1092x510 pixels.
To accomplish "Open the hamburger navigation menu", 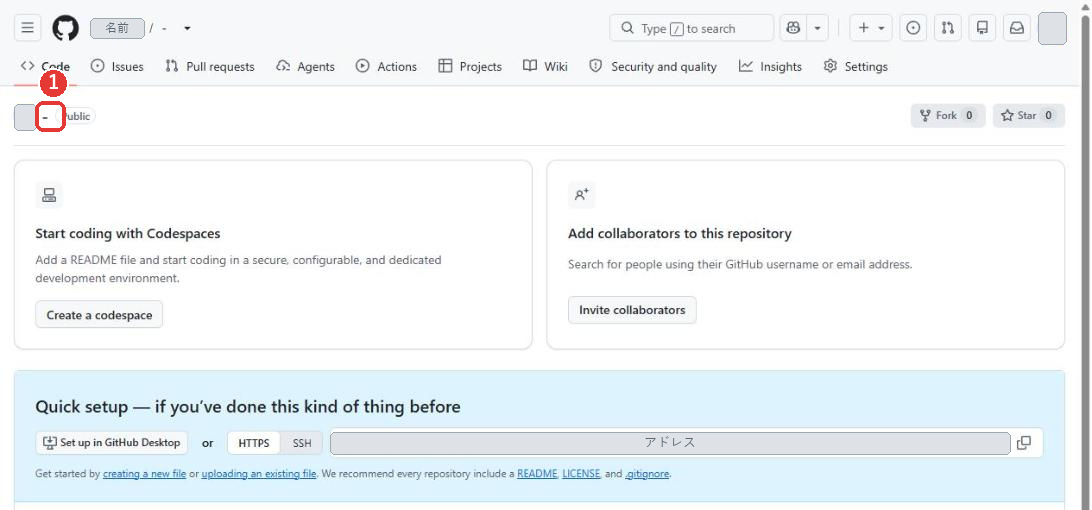I will coord(27,28).
